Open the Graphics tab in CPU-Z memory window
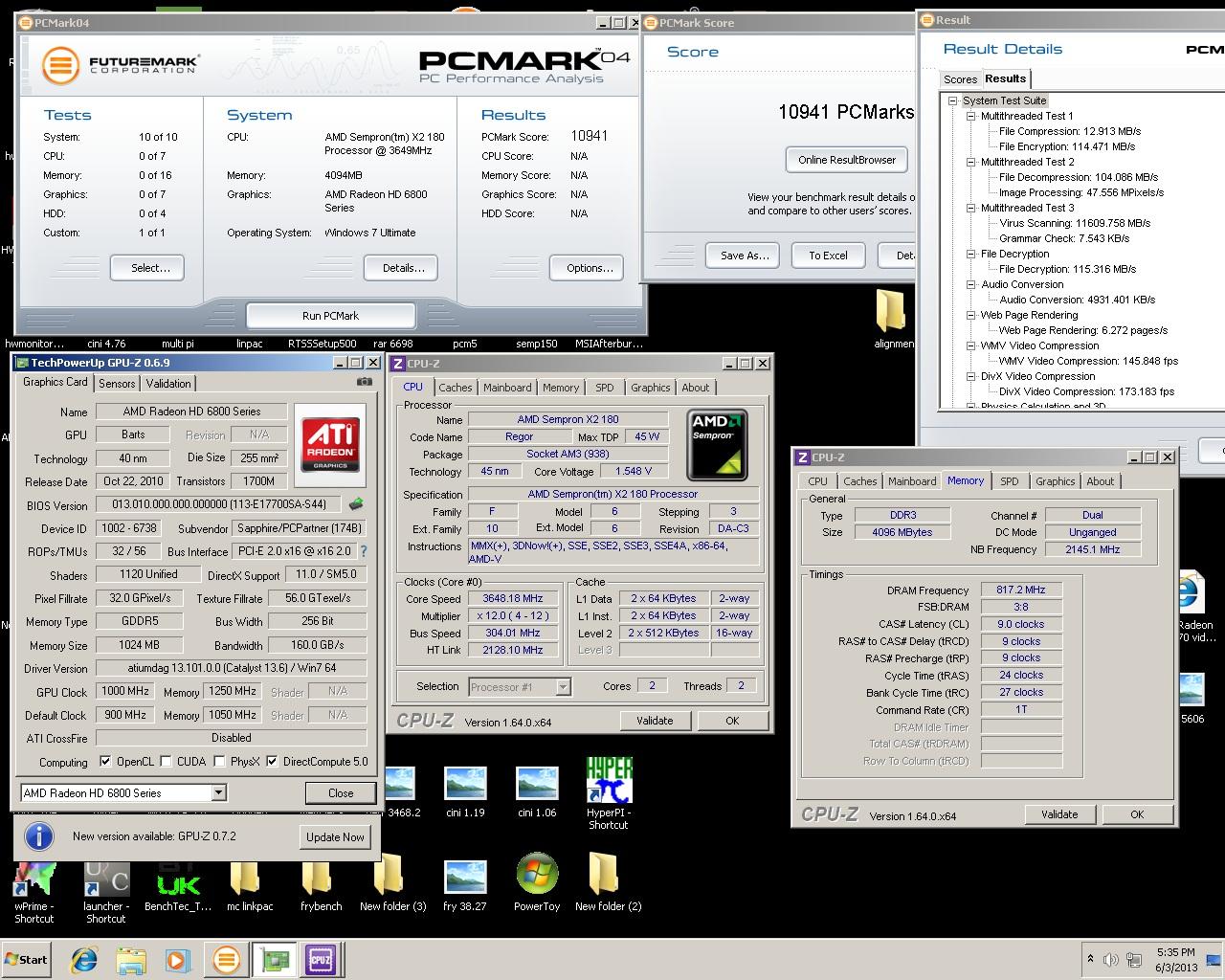 click(1055, 481)
